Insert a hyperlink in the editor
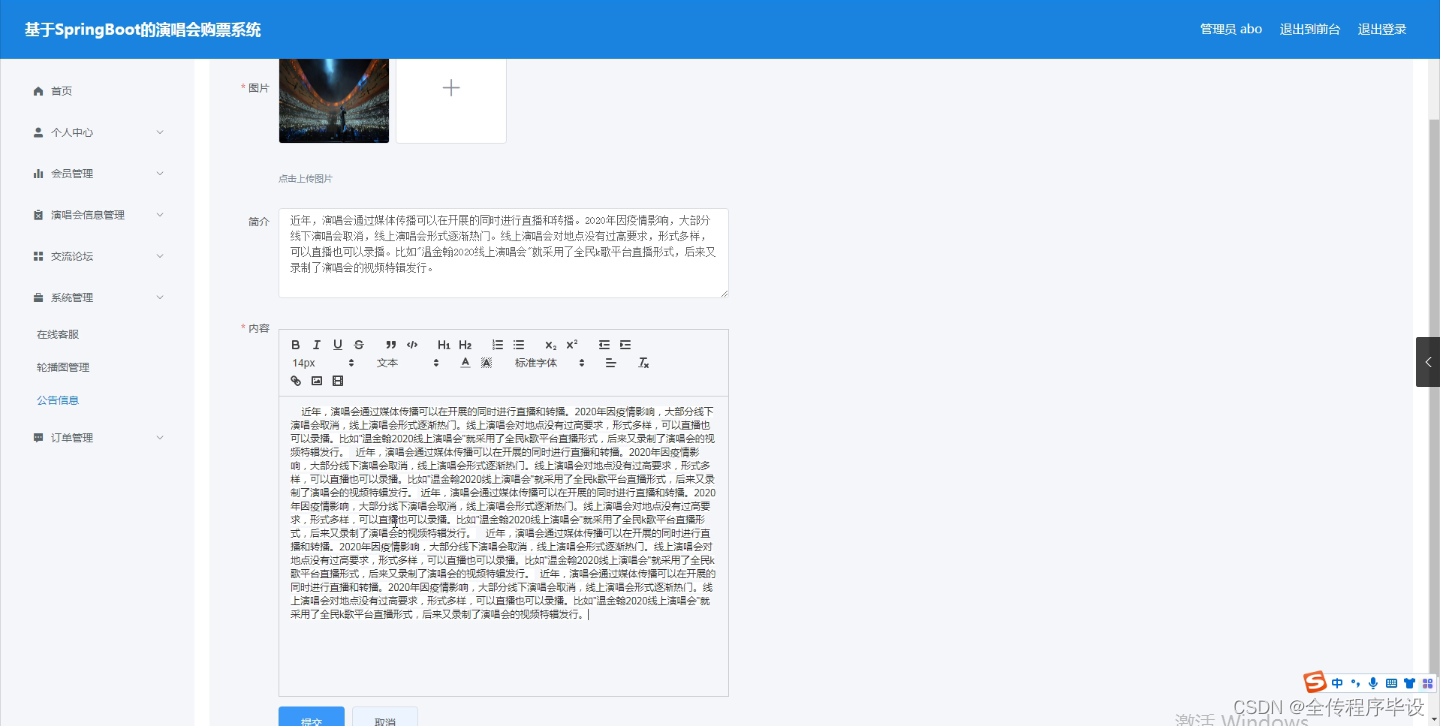The width and height of the screenshot is (1440, 726). click(295, 380)
